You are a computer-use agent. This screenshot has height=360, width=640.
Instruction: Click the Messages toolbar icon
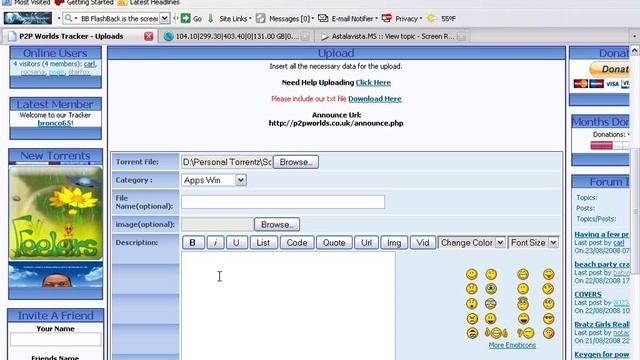click(x=260, y=18)
